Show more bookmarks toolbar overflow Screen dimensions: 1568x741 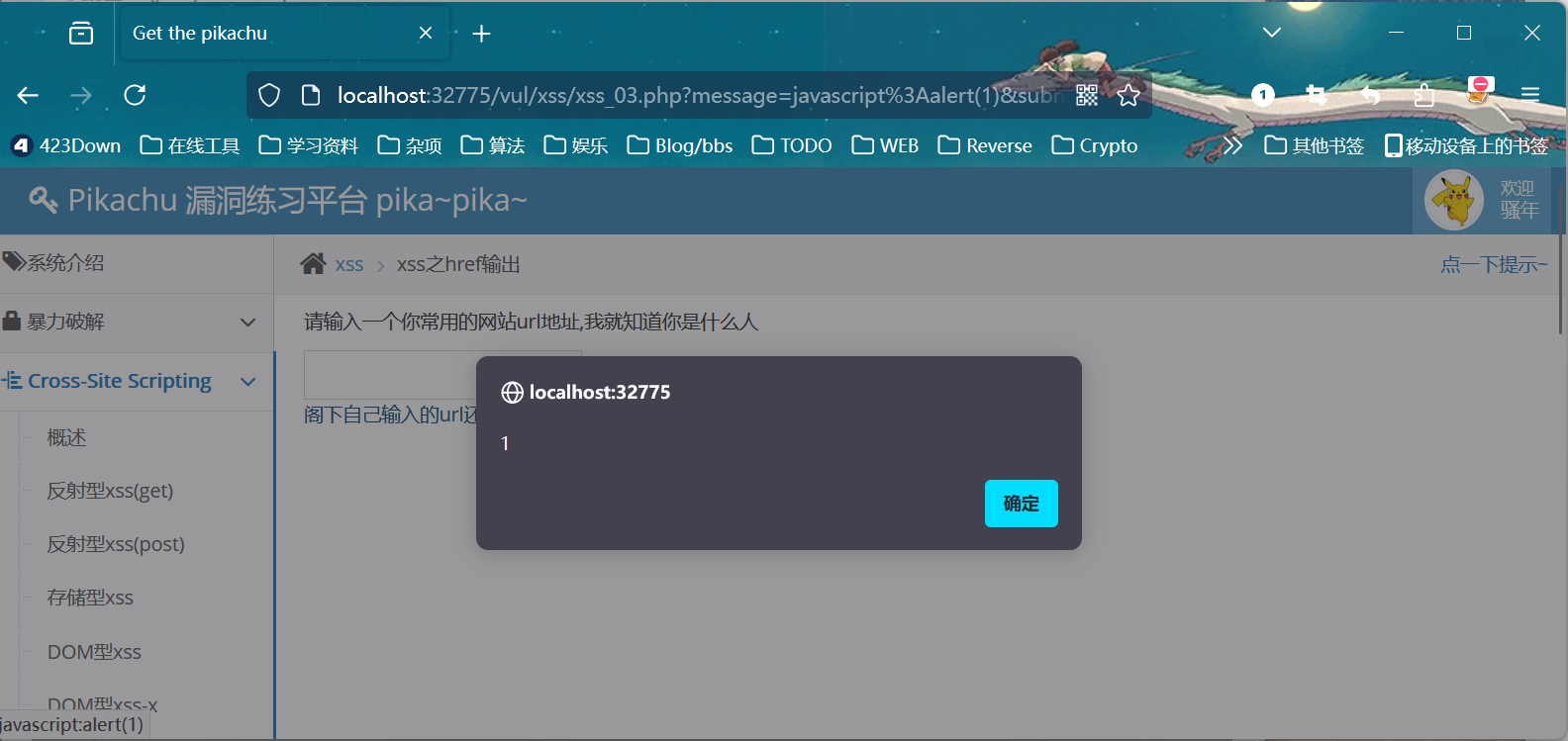click(1232, 145)
